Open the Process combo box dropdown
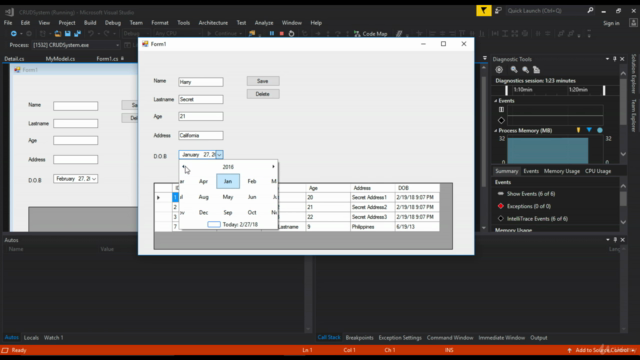 pos(118,45)
